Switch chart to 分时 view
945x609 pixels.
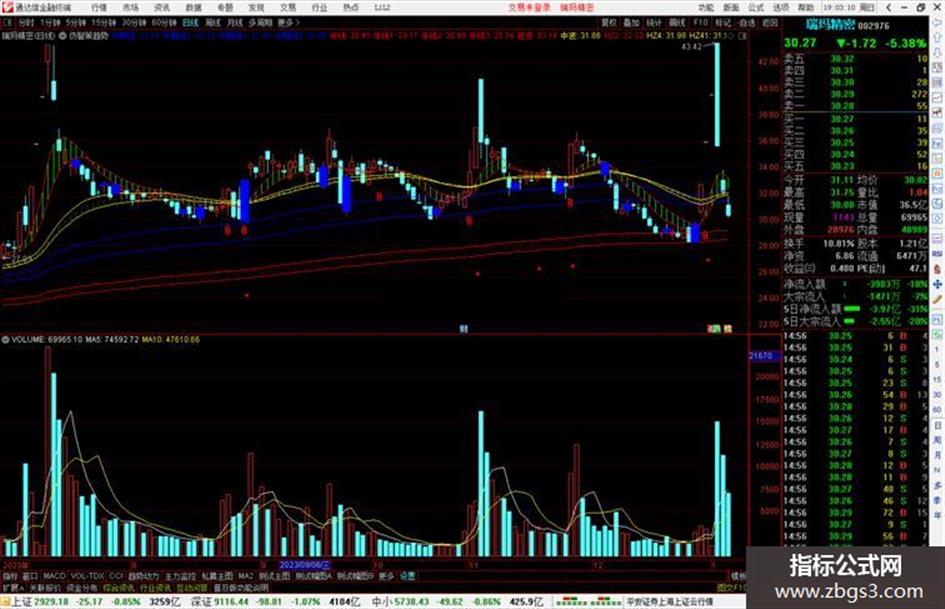[x=26, y=23]
